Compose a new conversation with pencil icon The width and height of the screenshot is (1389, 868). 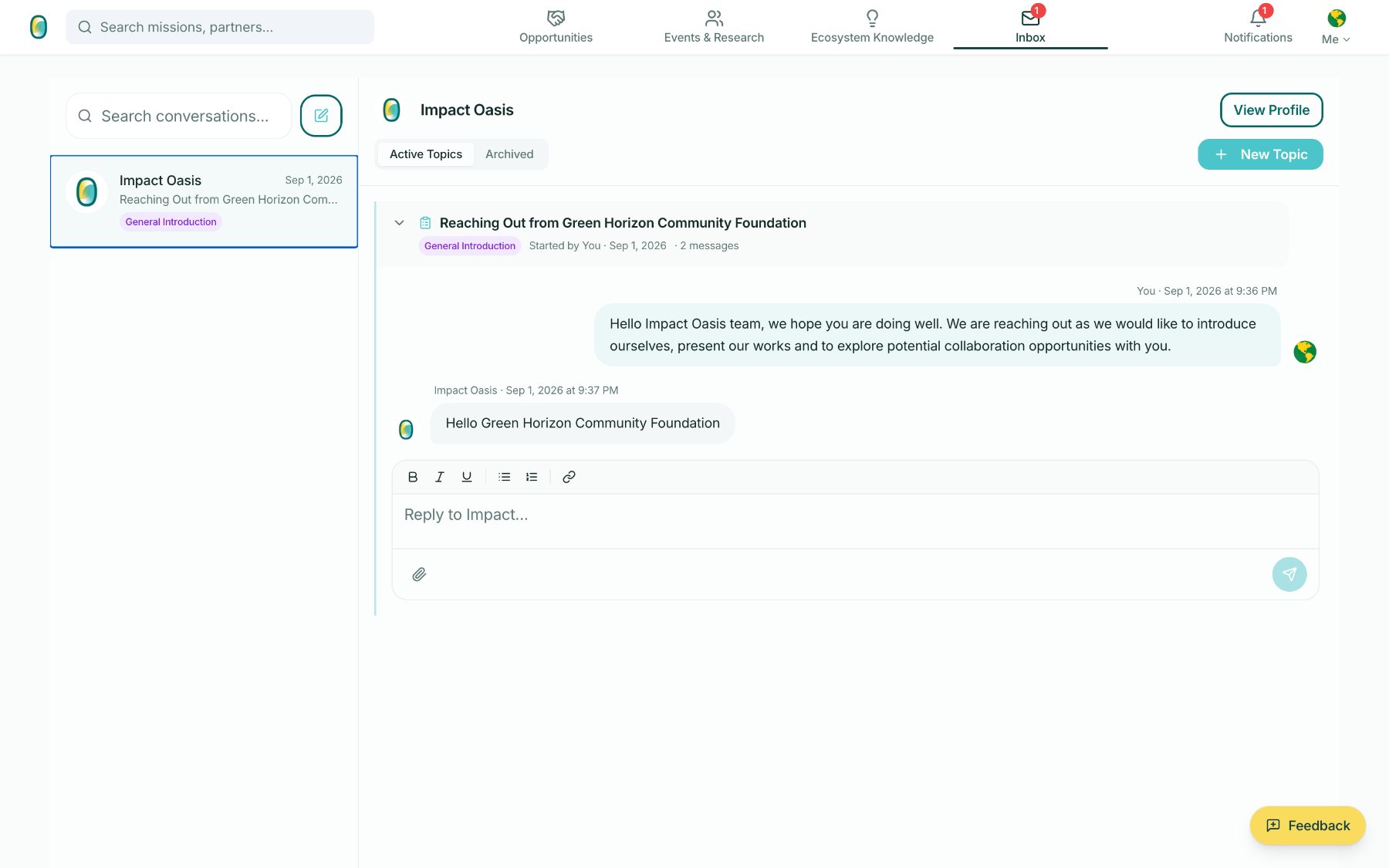[321, 116]
